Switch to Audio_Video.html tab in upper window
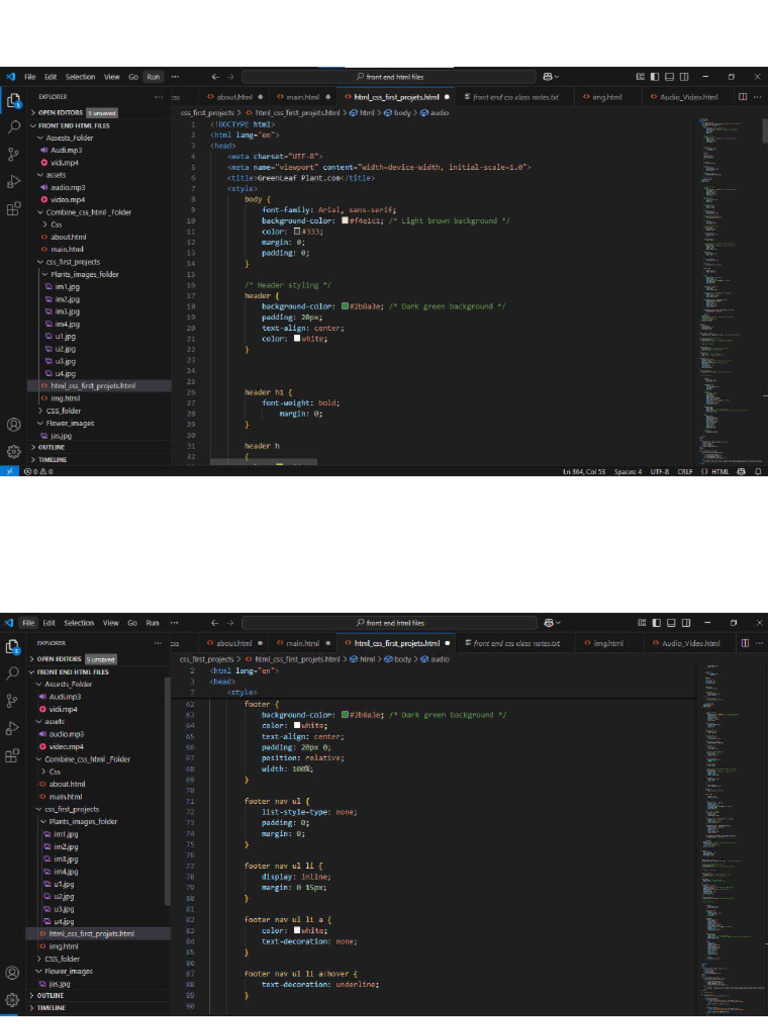 689,97
